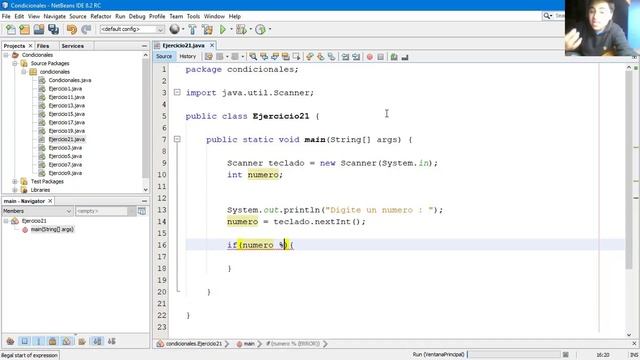Viewport: 640px width, 360px height.
Task: Open Ejercicio19.java in Projects tree
Action: 67,131
